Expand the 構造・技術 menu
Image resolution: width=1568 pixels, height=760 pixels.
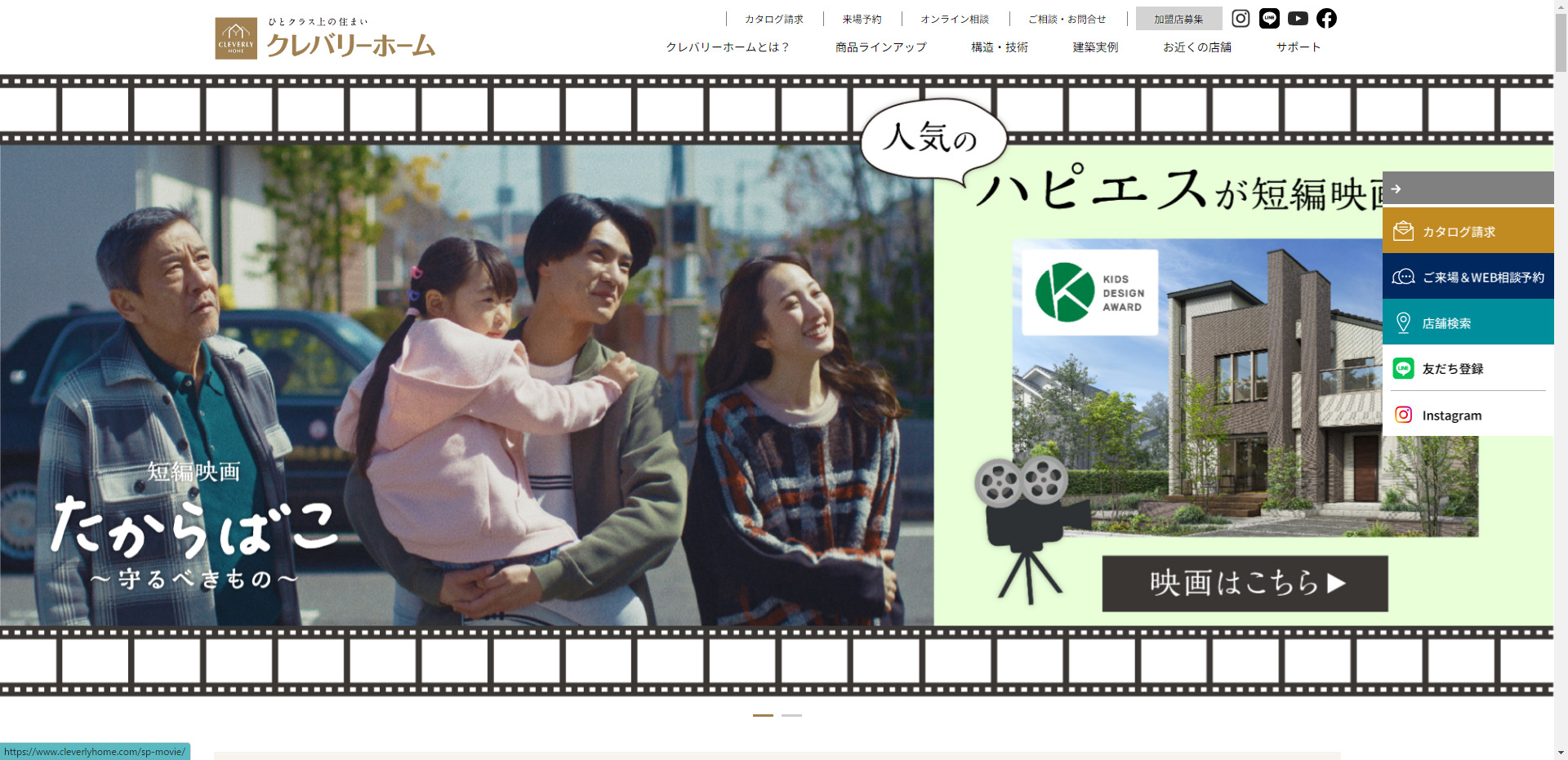pos(999,47)
